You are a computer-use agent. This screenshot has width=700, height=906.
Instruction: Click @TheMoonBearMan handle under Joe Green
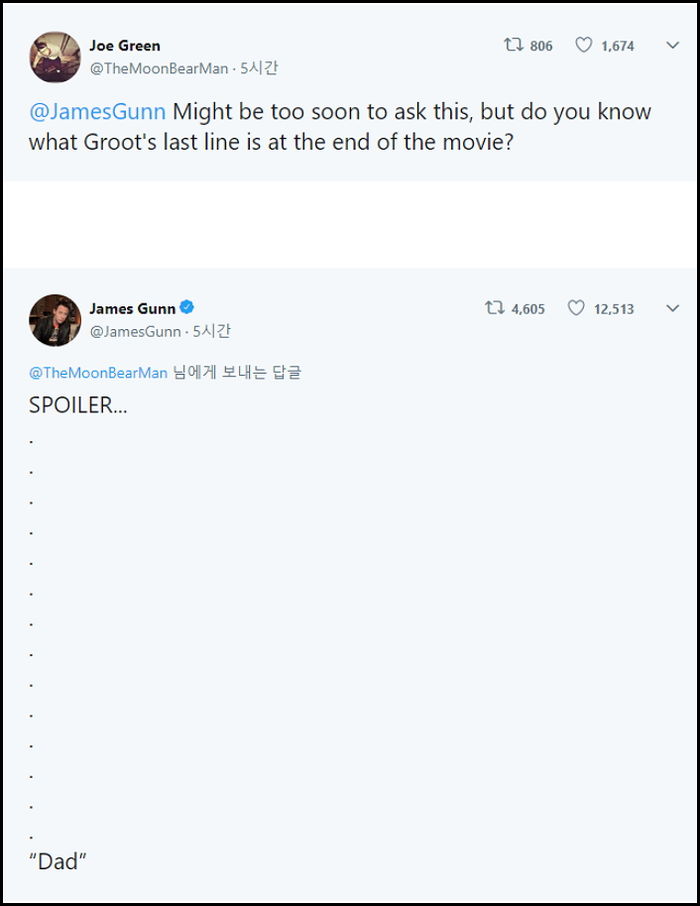(160, 69)
